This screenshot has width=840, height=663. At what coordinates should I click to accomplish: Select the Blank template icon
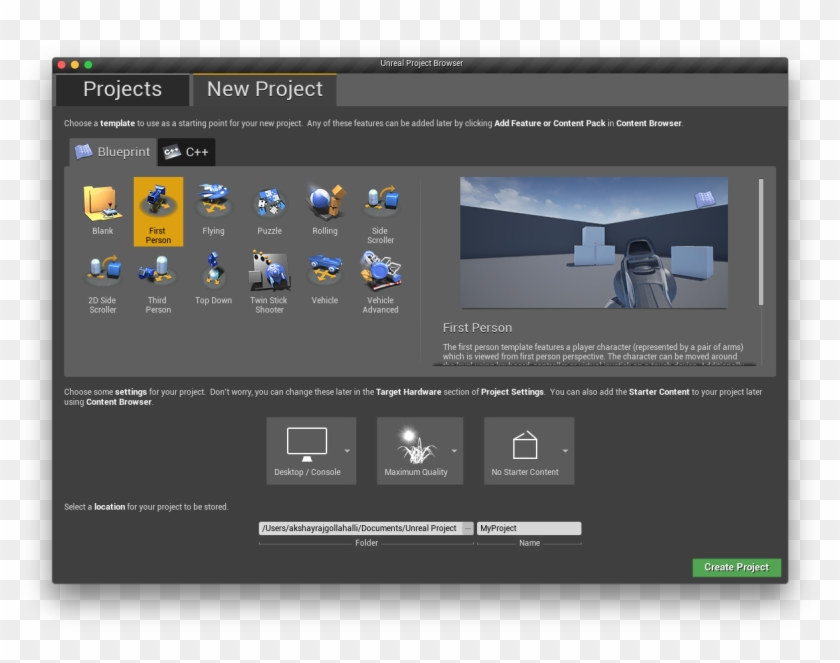pyautogui.click(x=102, y=211)
